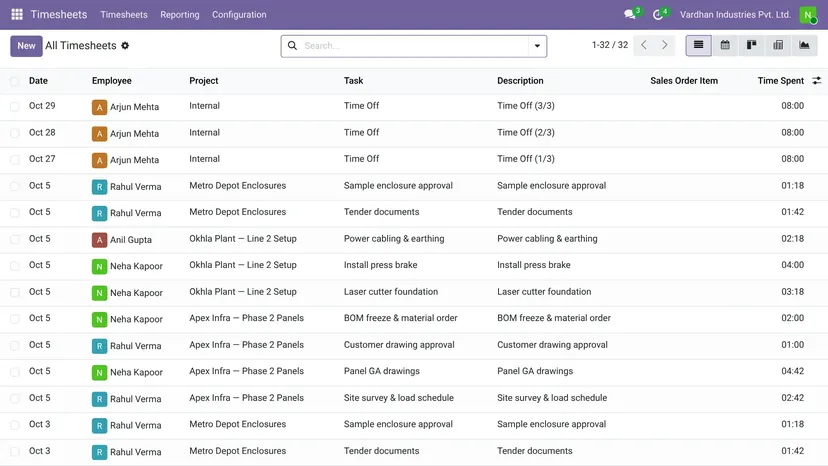Sort by the Task column header
Screen dimensions: 828x466
(353, 80)
